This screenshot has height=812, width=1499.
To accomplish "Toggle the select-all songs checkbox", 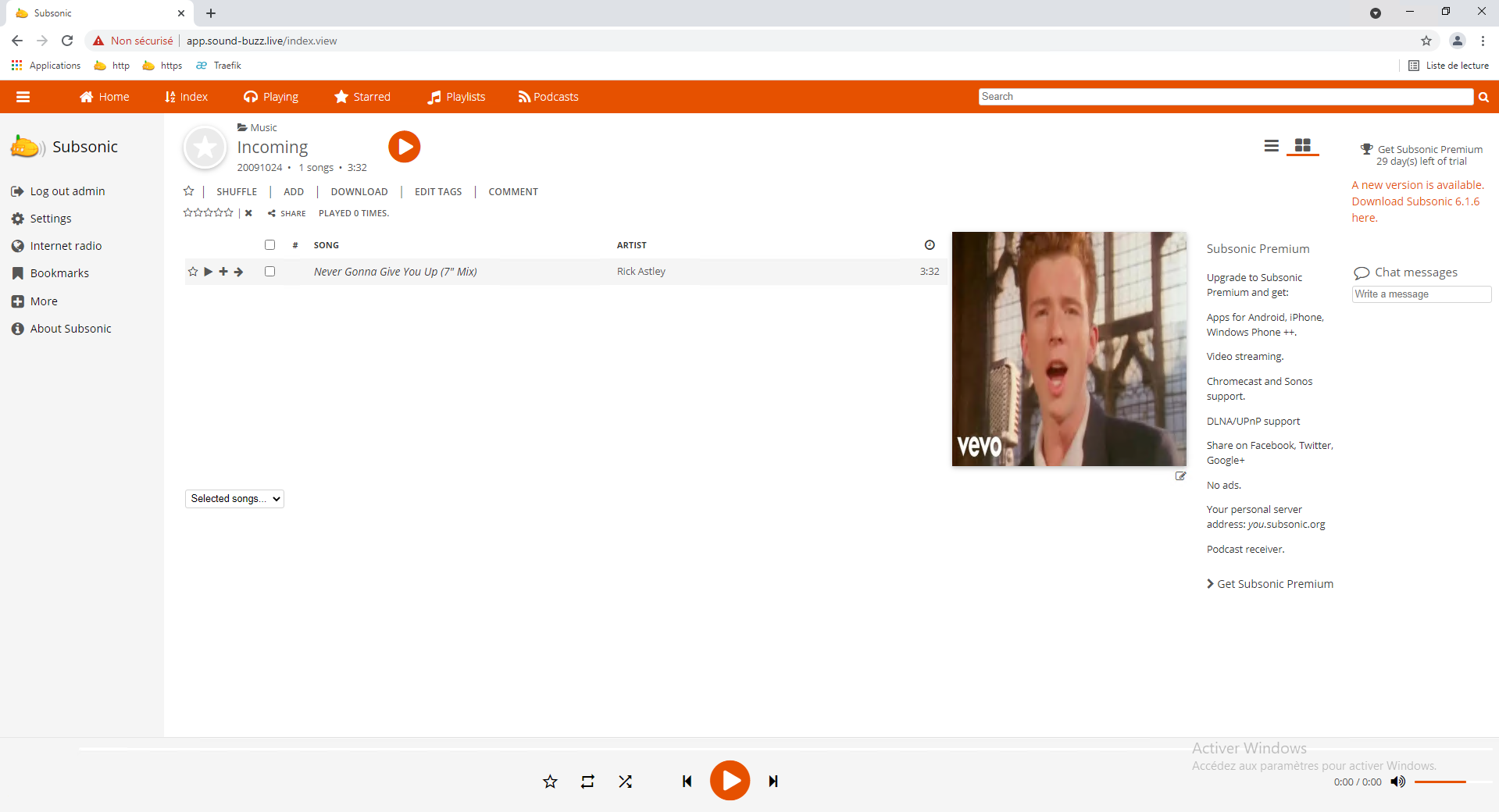I will [x=269, y=244].
